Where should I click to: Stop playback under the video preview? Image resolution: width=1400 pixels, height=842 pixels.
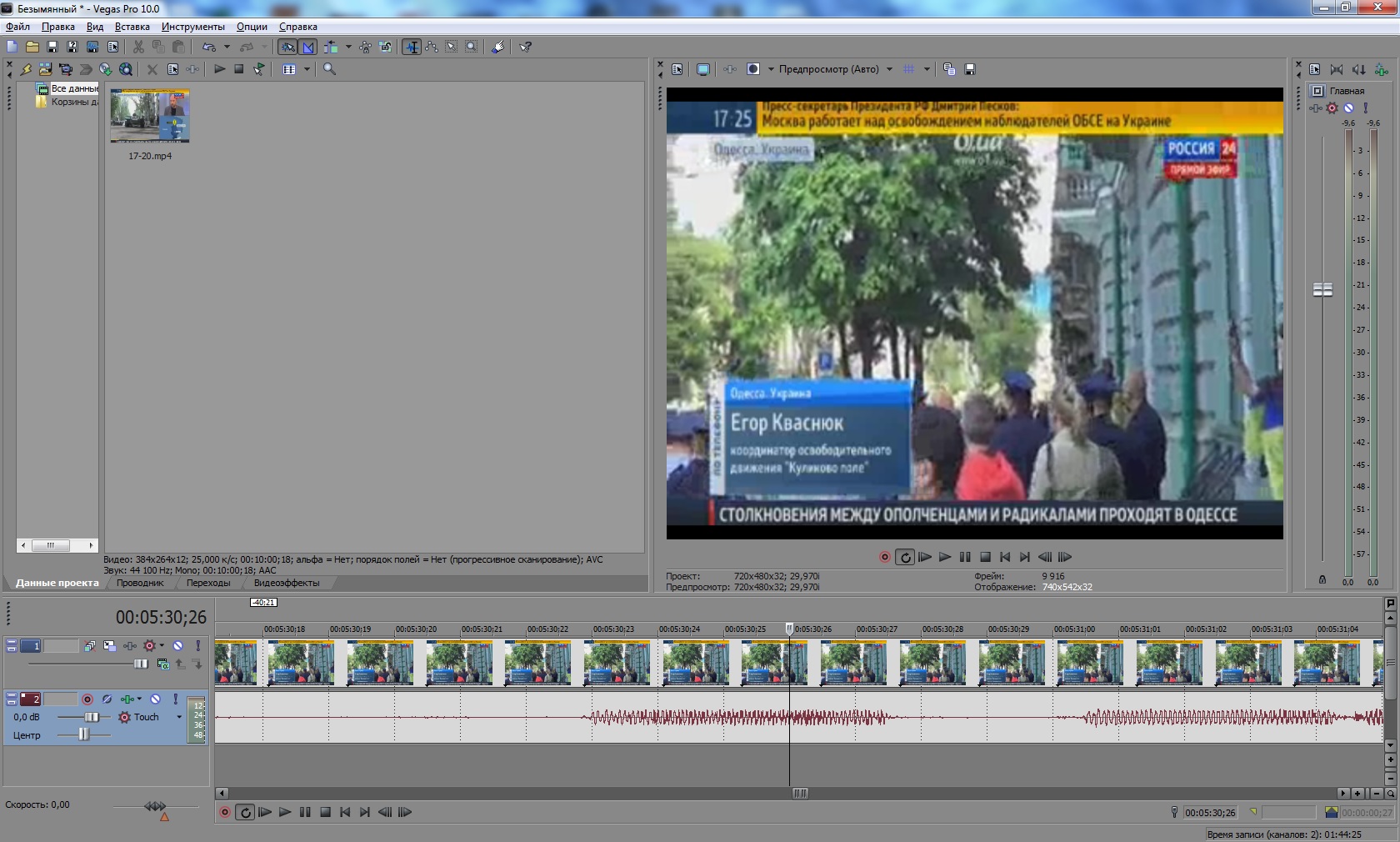tap(985, 557)
